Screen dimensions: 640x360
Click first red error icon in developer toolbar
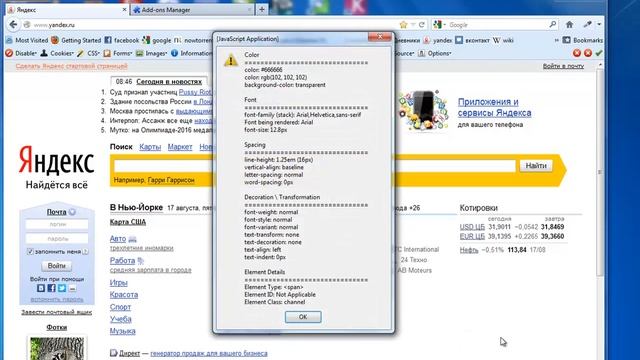click(577, 53)
